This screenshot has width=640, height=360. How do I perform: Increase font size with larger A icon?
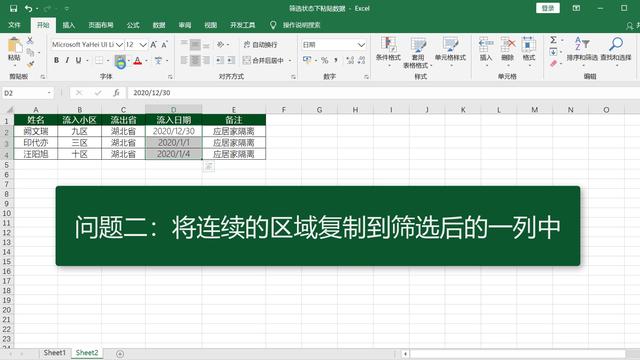153,44
